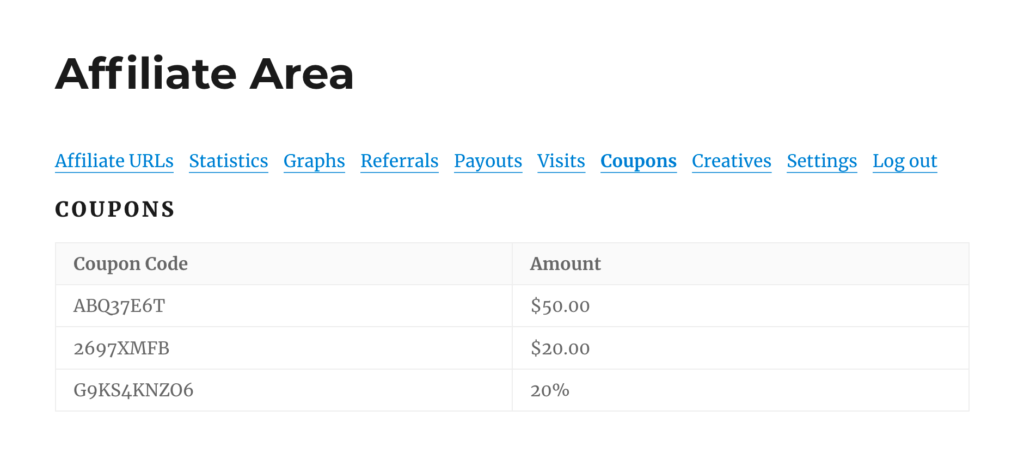Select coupon code ABQ37E6T
The height and width of the screenshot is (466, 1024).
coord(119,306)
